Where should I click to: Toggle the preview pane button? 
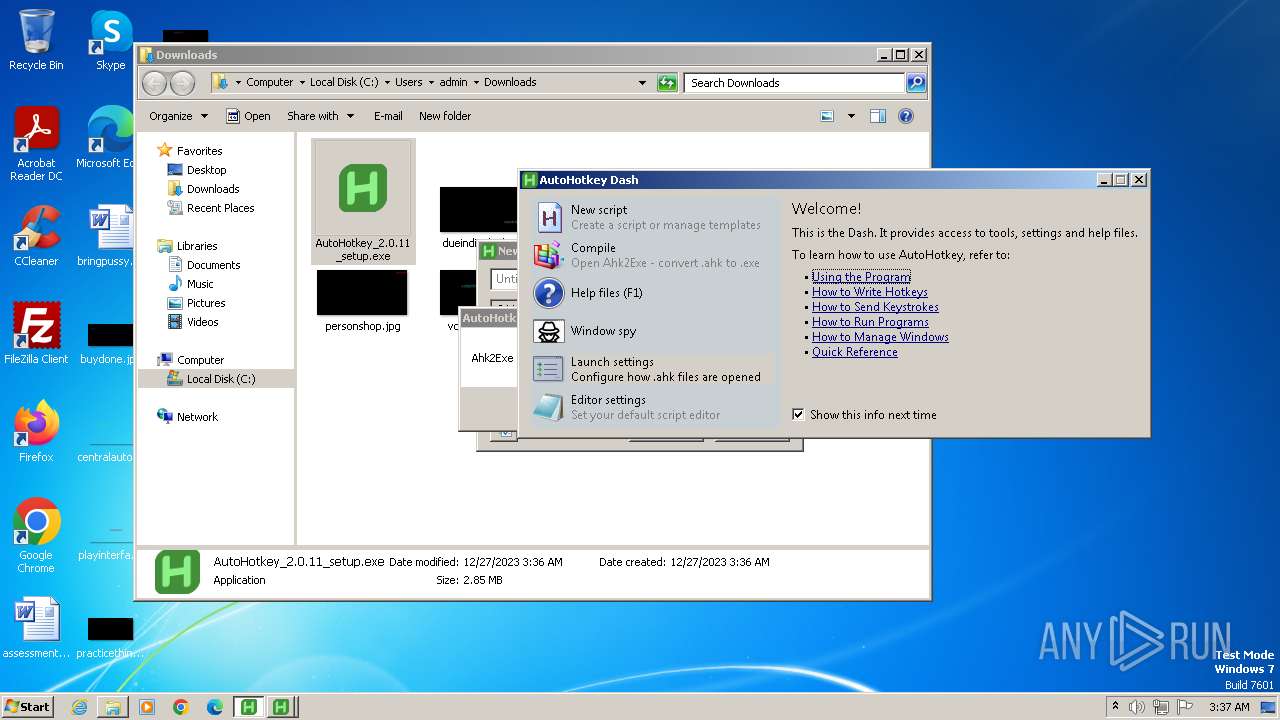tap(878, 116)
